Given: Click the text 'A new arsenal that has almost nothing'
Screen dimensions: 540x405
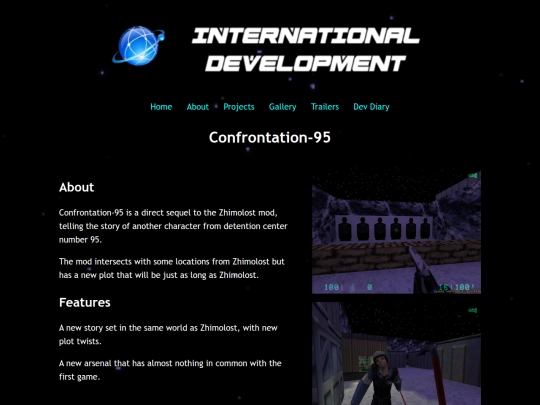Looking at the screenshot, I should tap(170, 370).
